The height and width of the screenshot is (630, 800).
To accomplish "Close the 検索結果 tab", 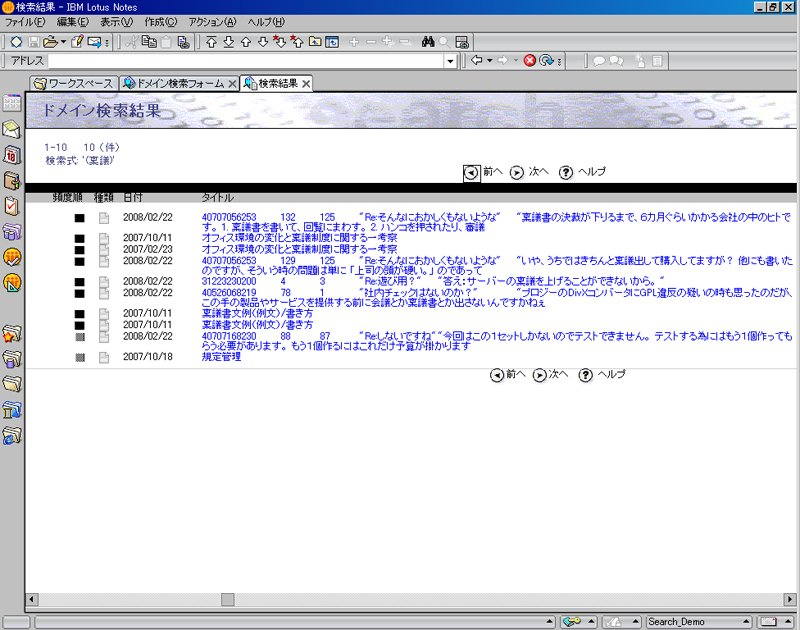I will (306, 84).
